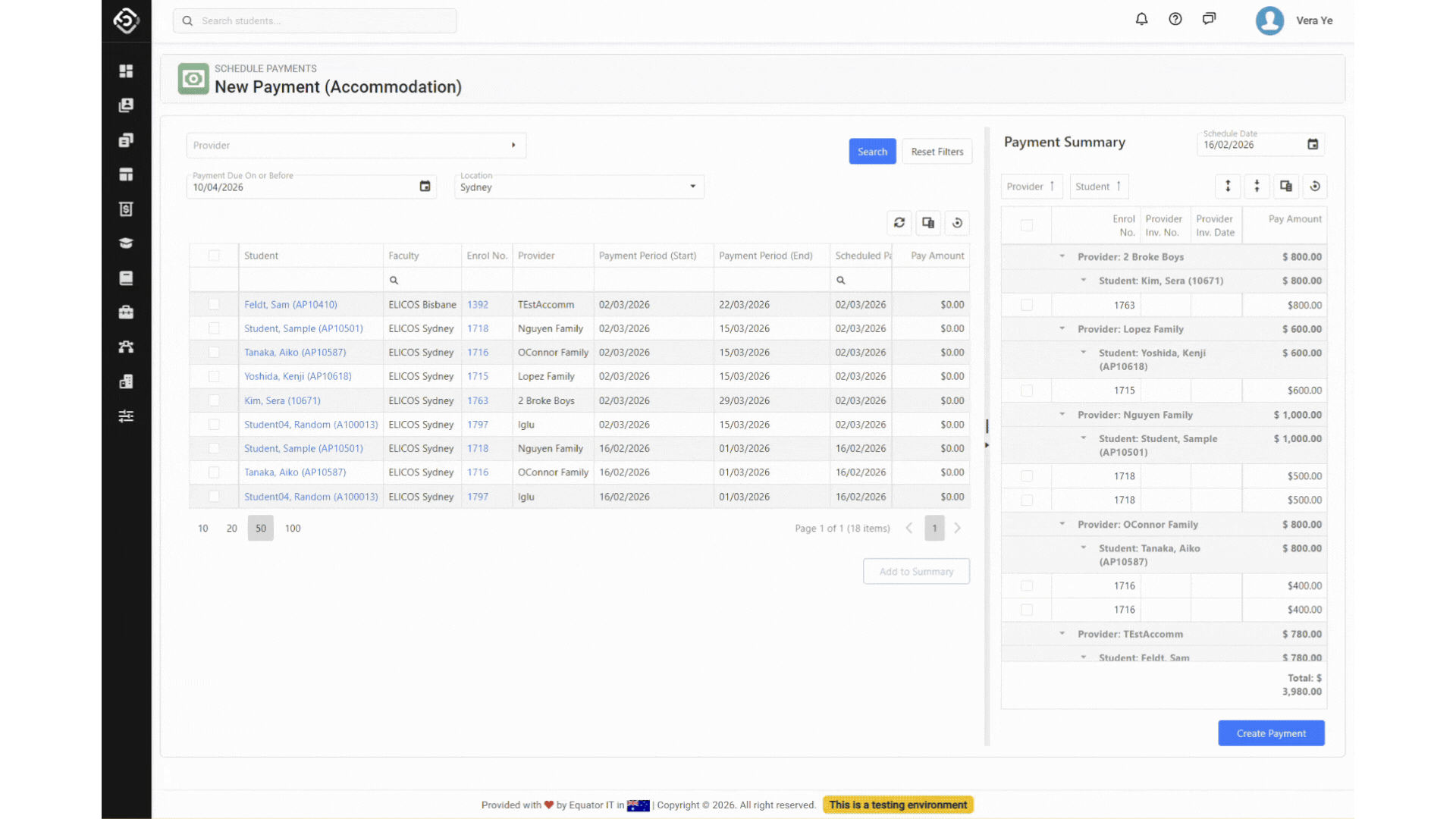This screenshot has height=819, width=1456.
Task: Open the help question mark icon
Action: [x=1175, y=20]
